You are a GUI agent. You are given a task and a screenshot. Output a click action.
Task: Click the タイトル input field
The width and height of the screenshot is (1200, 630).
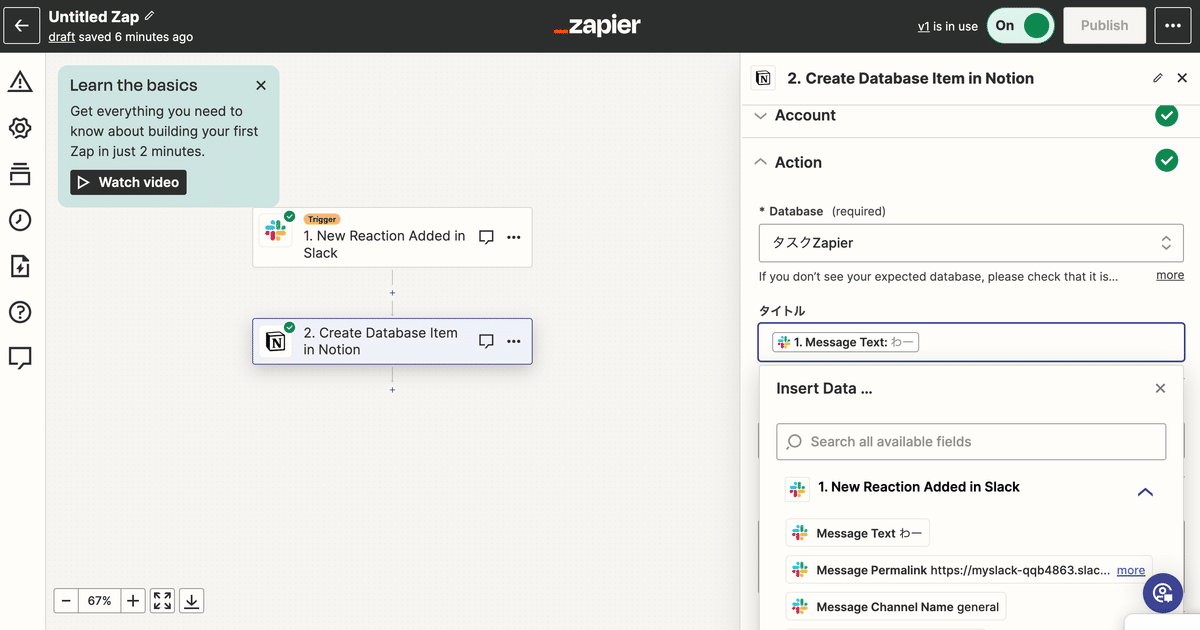click(971, 342)
